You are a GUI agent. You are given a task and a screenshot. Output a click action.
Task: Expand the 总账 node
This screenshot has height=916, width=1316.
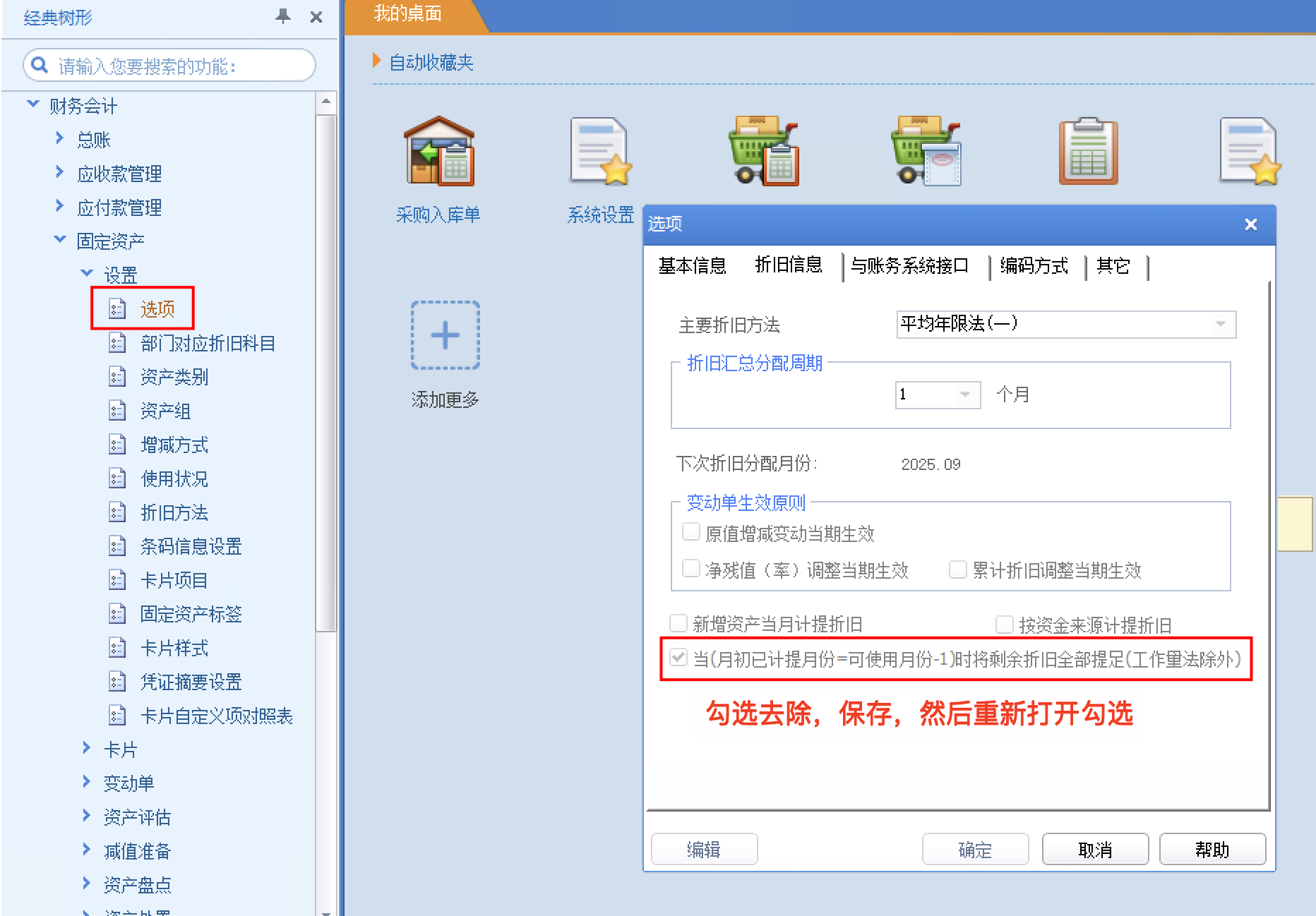60,138
